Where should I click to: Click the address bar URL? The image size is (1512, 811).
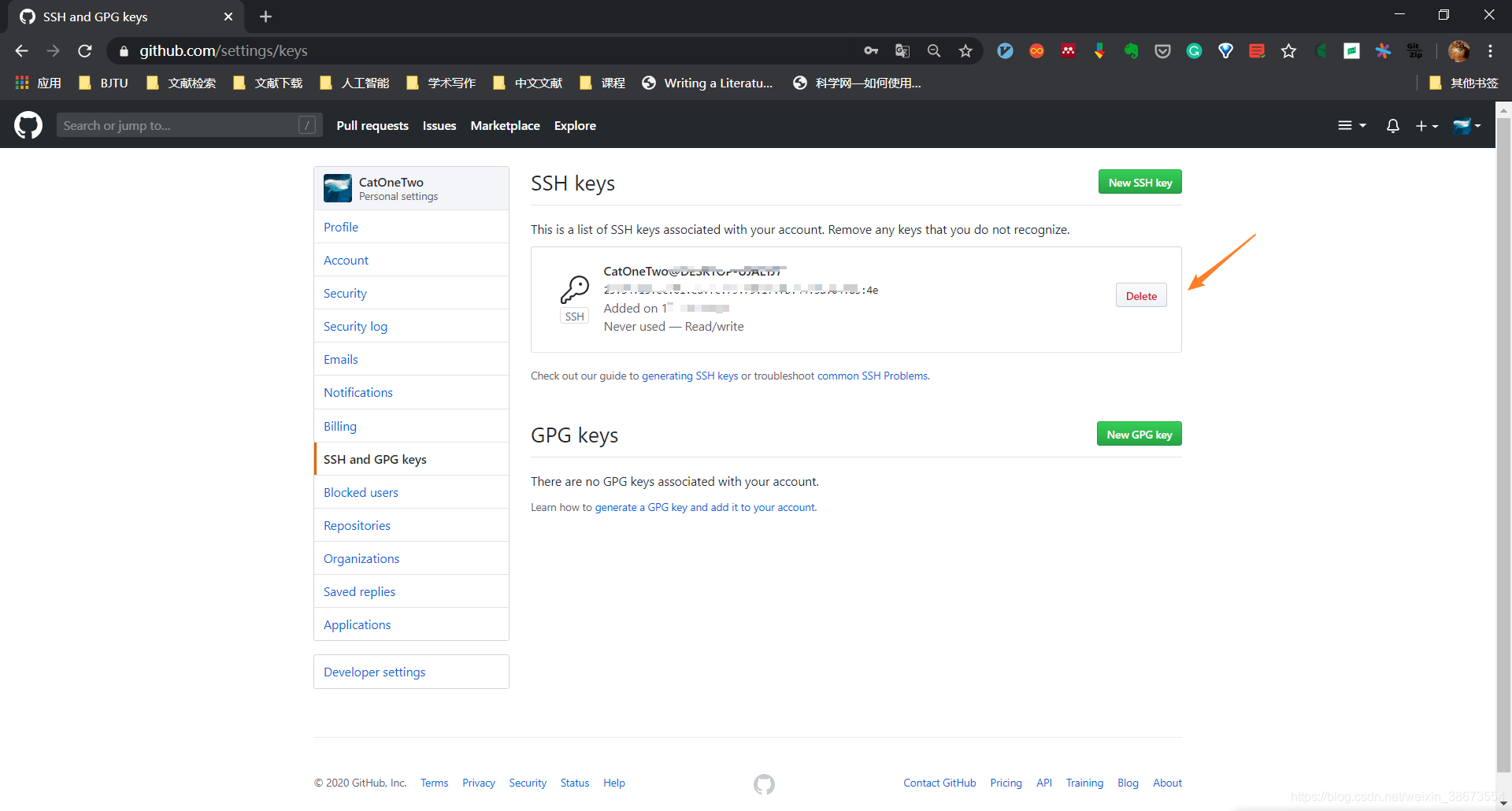click(223, 51)
